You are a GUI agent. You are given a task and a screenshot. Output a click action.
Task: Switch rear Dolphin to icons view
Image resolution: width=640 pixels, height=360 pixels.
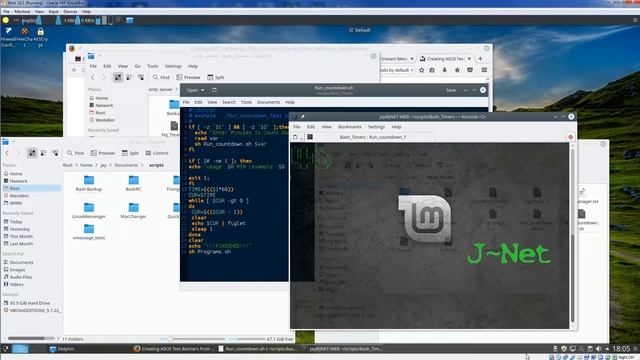(118, 77)
